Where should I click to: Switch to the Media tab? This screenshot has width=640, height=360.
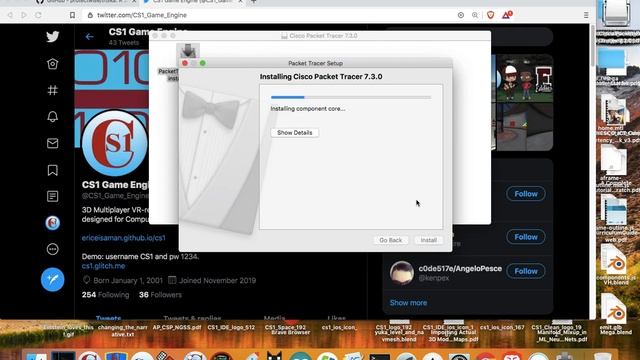tap(274, 317)
